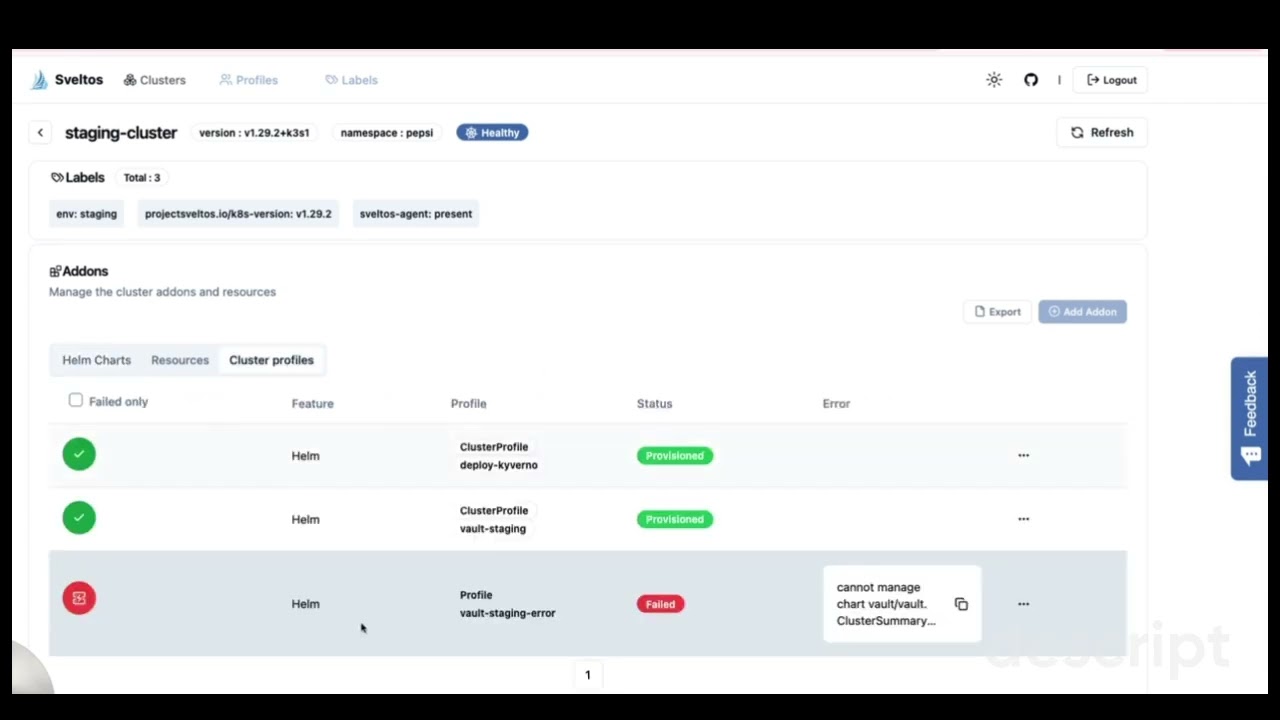The width and height of the screenshot is (1280, 720).
Task: Click the Error column header
Action: (836, 403)
